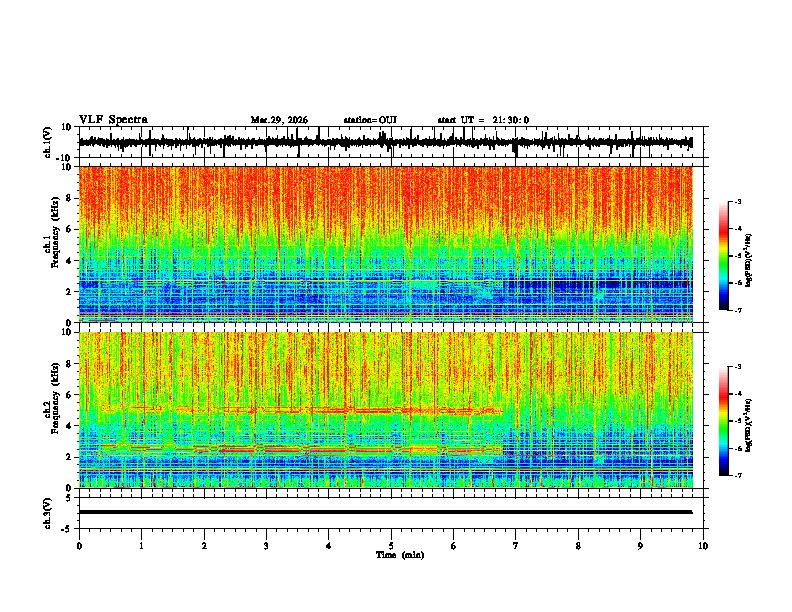Click the log(PSD) label beside ch.2 colorbar

click(x=748, y=425)
